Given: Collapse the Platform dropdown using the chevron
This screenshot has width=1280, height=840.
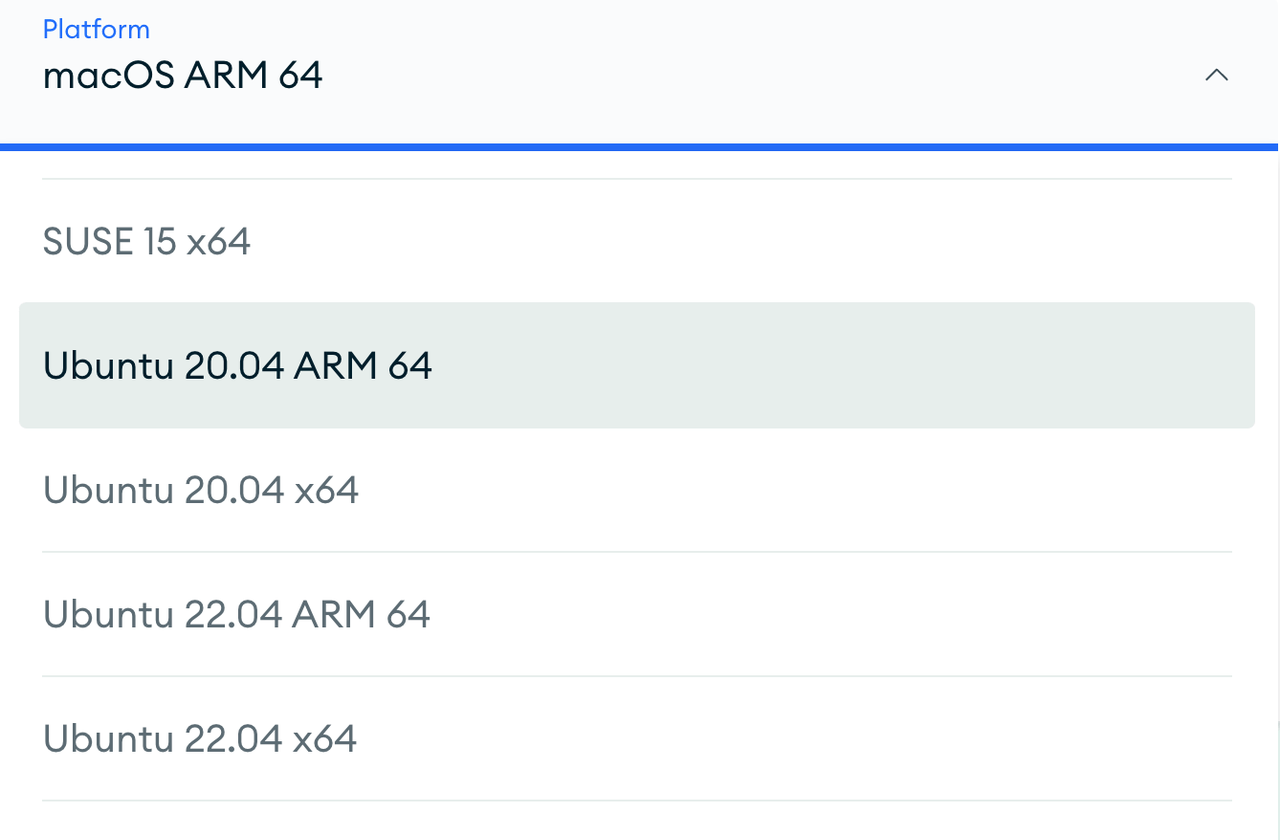Looking at the screenshot, I should [1216, 75].
